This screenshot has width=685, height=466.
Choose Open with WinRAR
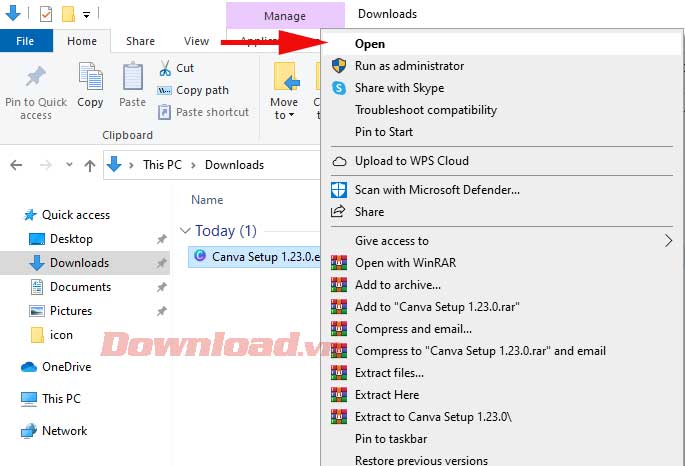(502, 263)
